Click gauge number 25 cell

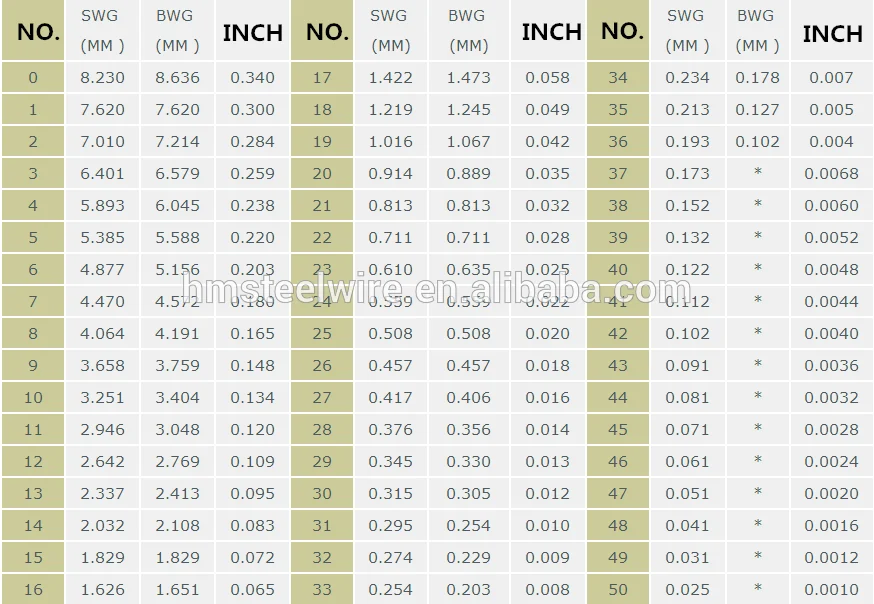tap(322, 333)
